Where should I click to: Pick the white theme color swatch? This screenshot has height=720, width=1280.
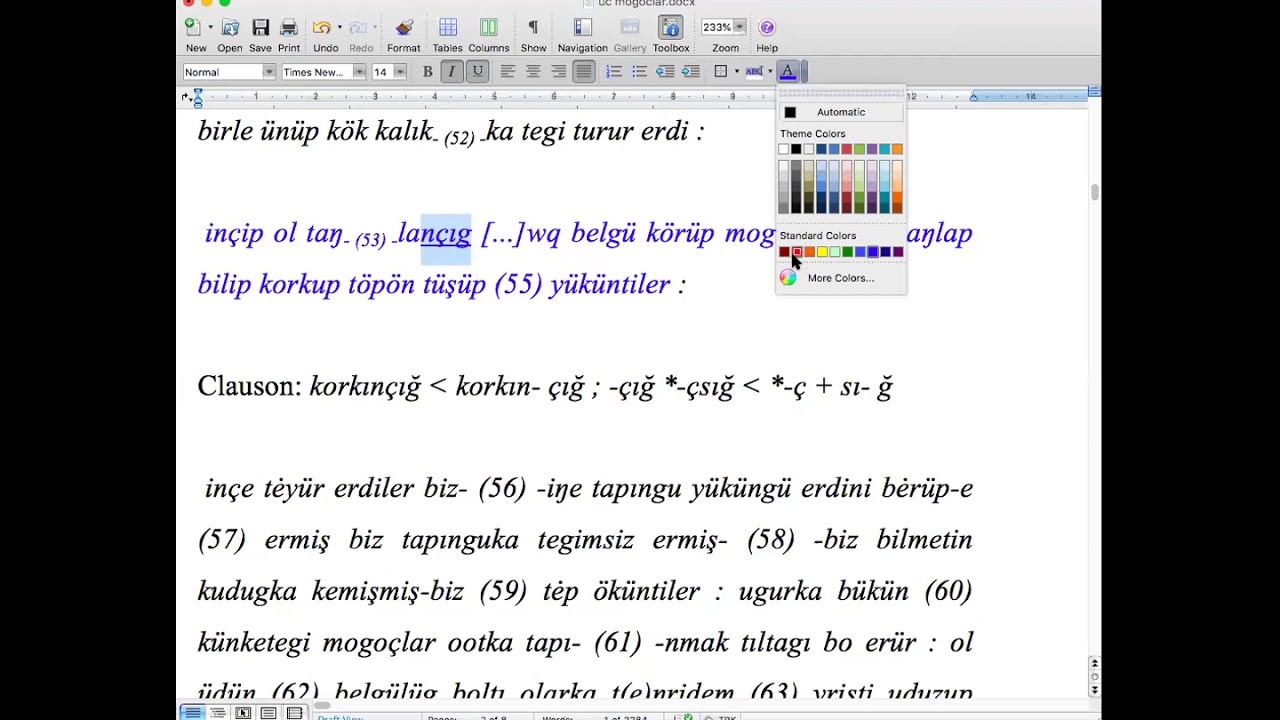pyautogui.click(x=784, y=149)
